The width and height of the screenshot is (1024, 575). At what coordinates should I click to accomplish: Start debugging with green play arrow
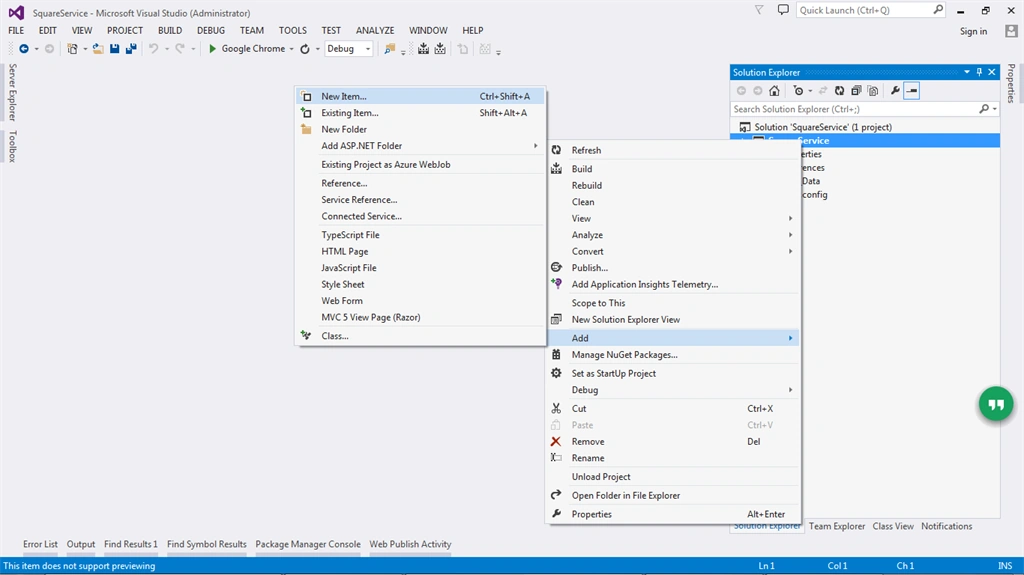212,49
